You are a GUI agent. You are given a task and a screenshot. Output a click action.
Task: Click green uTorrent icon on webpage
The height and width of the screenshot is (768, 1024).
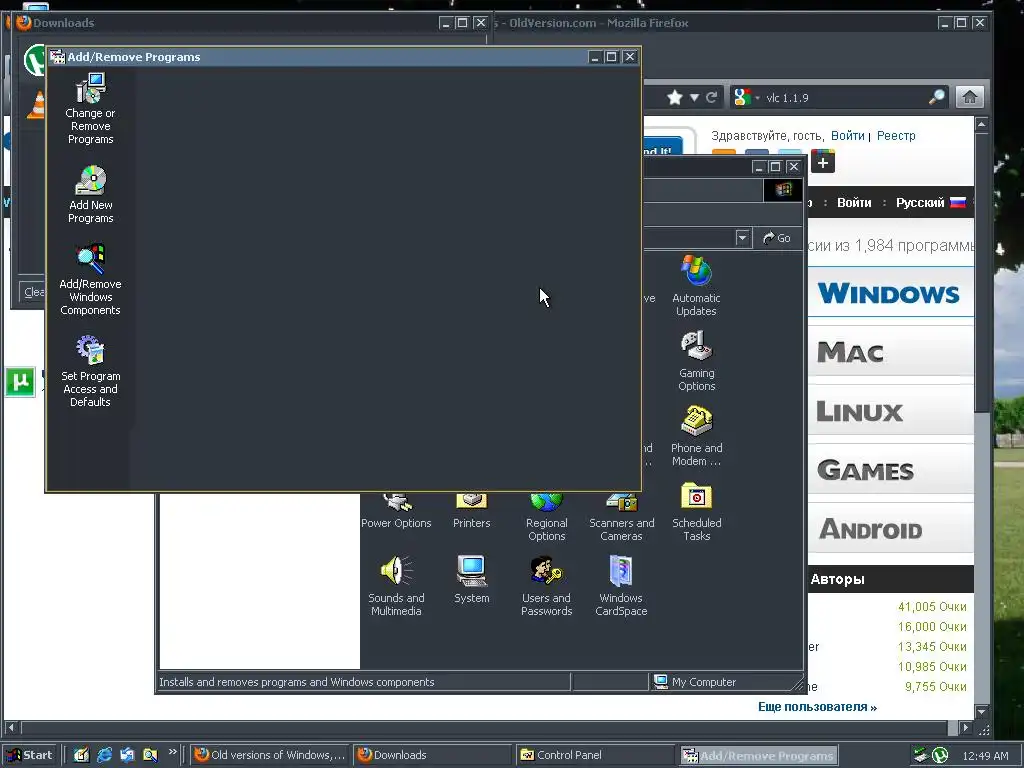(x=20, y=381)
